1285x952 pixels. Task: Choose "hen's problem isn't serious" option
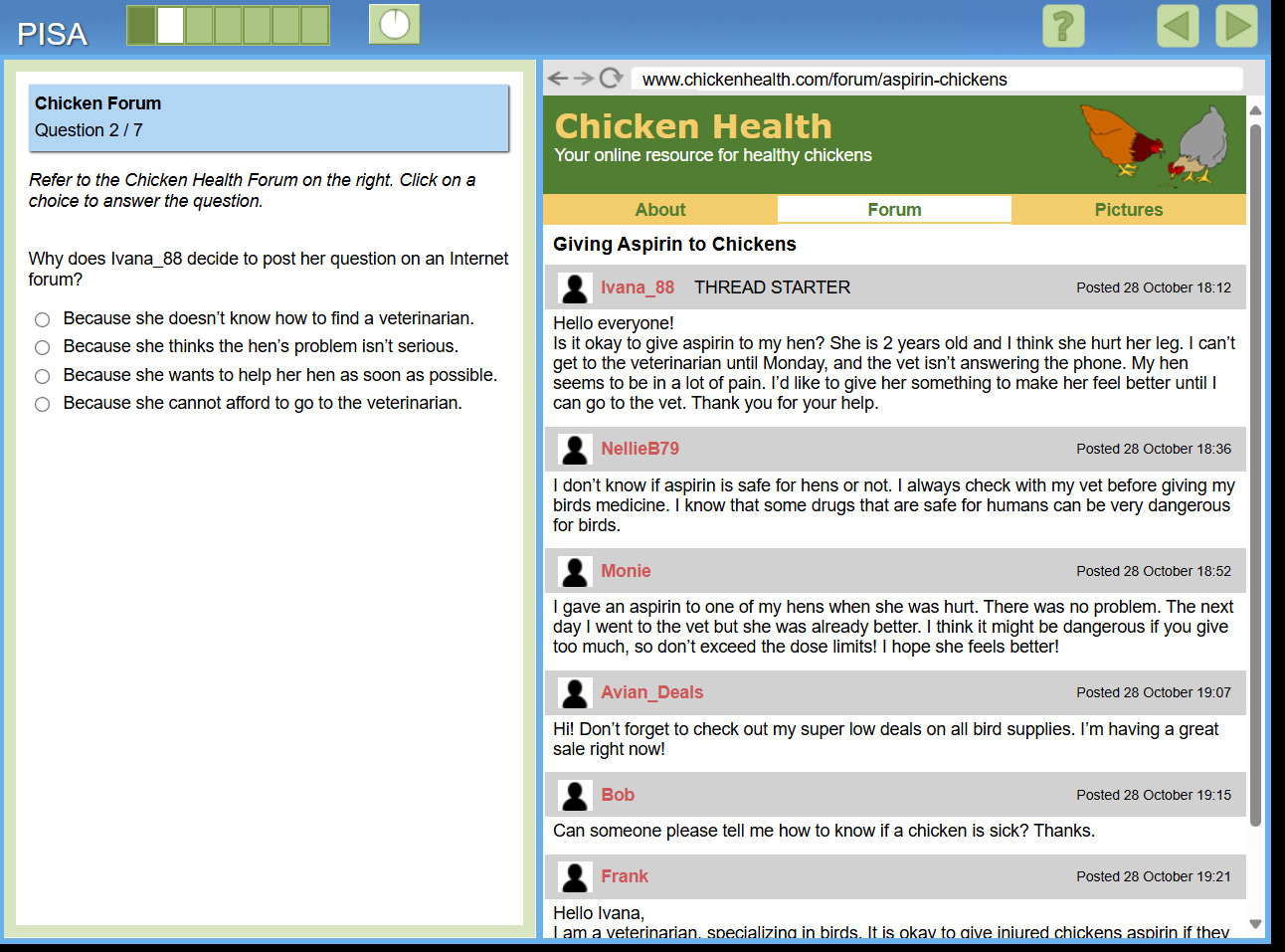click(x=43, y=347)
